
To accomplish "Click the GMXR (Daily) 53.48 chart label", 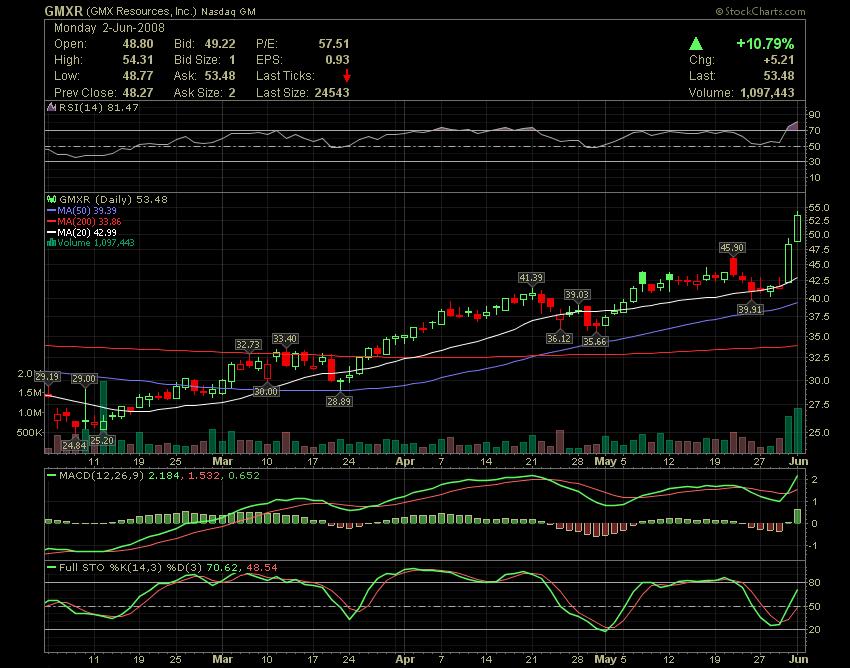I will [x=113, y=200].
